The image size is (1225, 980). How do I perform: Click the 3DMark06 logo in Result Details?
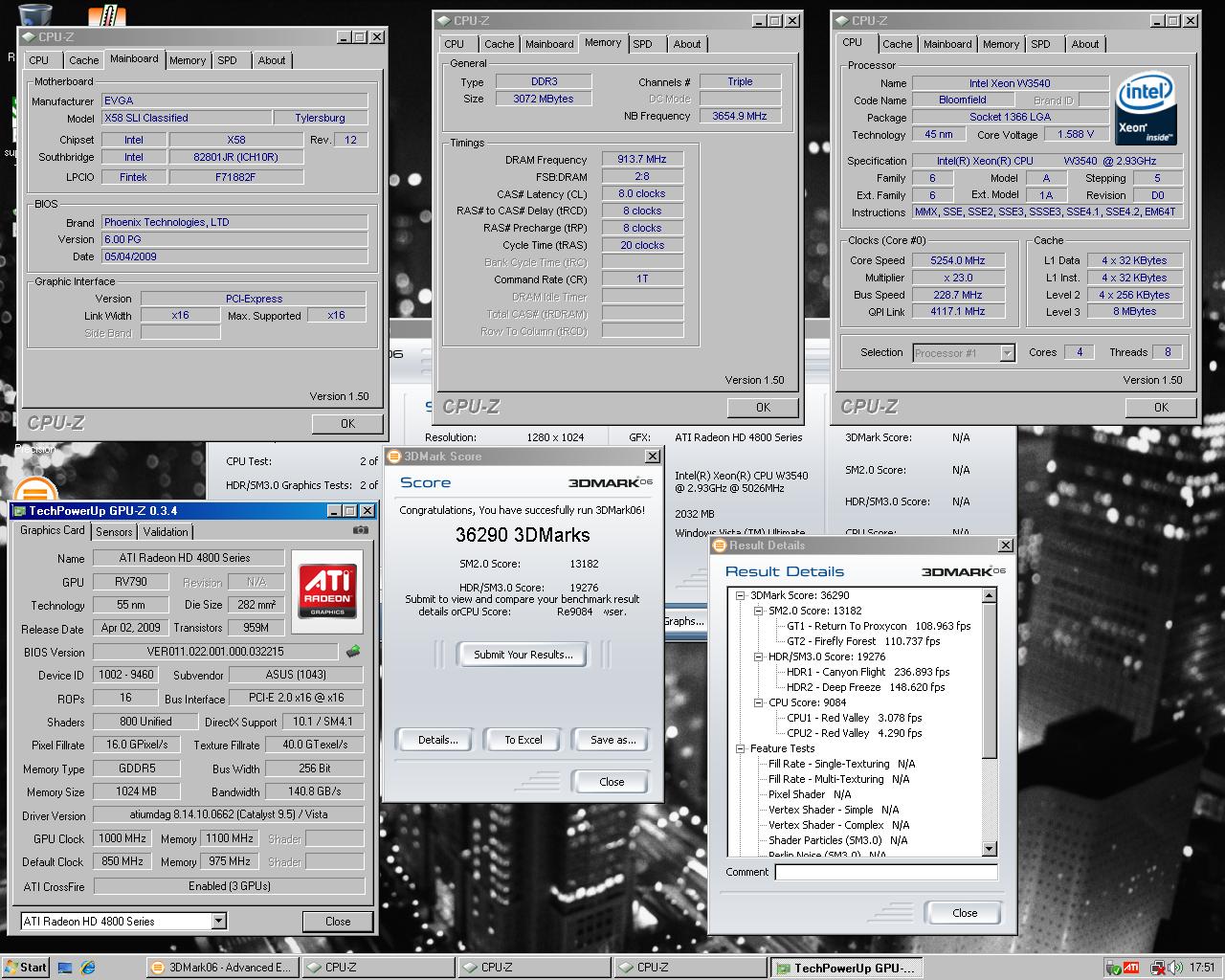[963, 571]
